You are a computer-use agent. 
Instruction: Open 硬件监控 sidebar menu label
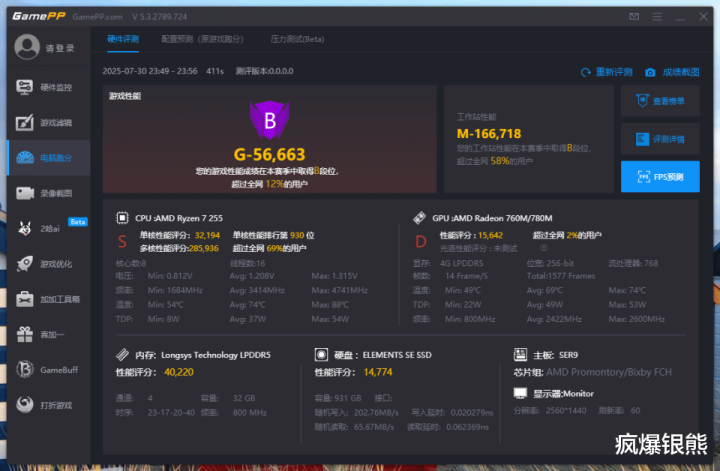(56, 87)
